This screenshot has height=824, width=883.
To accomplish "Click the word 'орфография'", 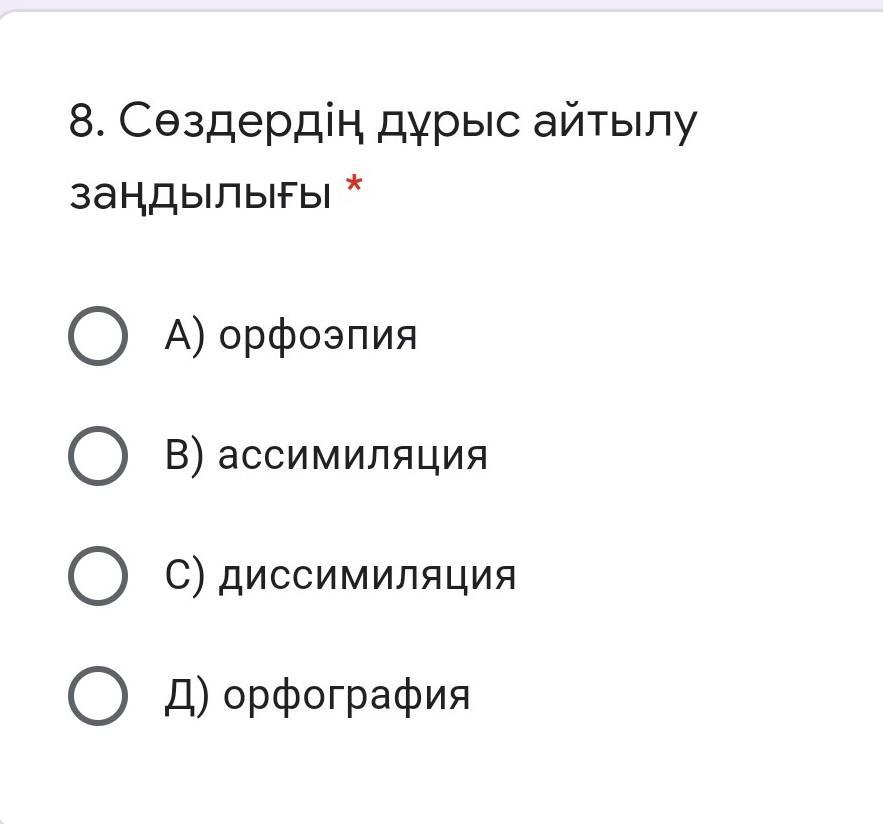I will [x=346, y=697].
